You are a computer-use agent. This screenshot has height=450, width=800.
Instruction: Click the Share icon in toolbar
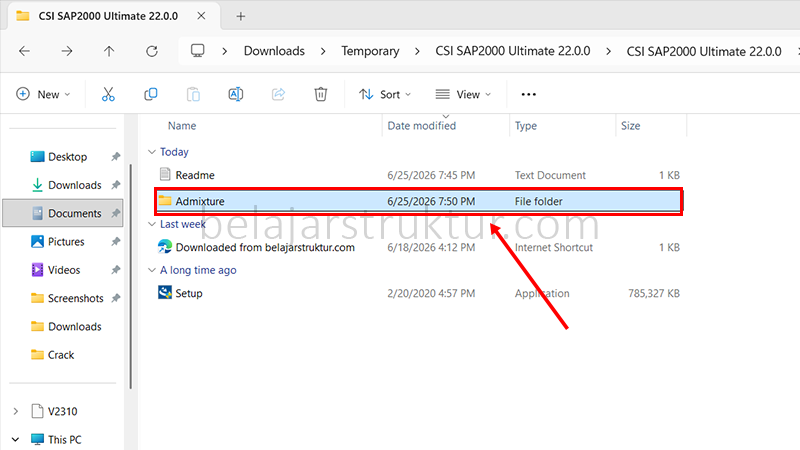pyautogui.click(x=278, y=94)
